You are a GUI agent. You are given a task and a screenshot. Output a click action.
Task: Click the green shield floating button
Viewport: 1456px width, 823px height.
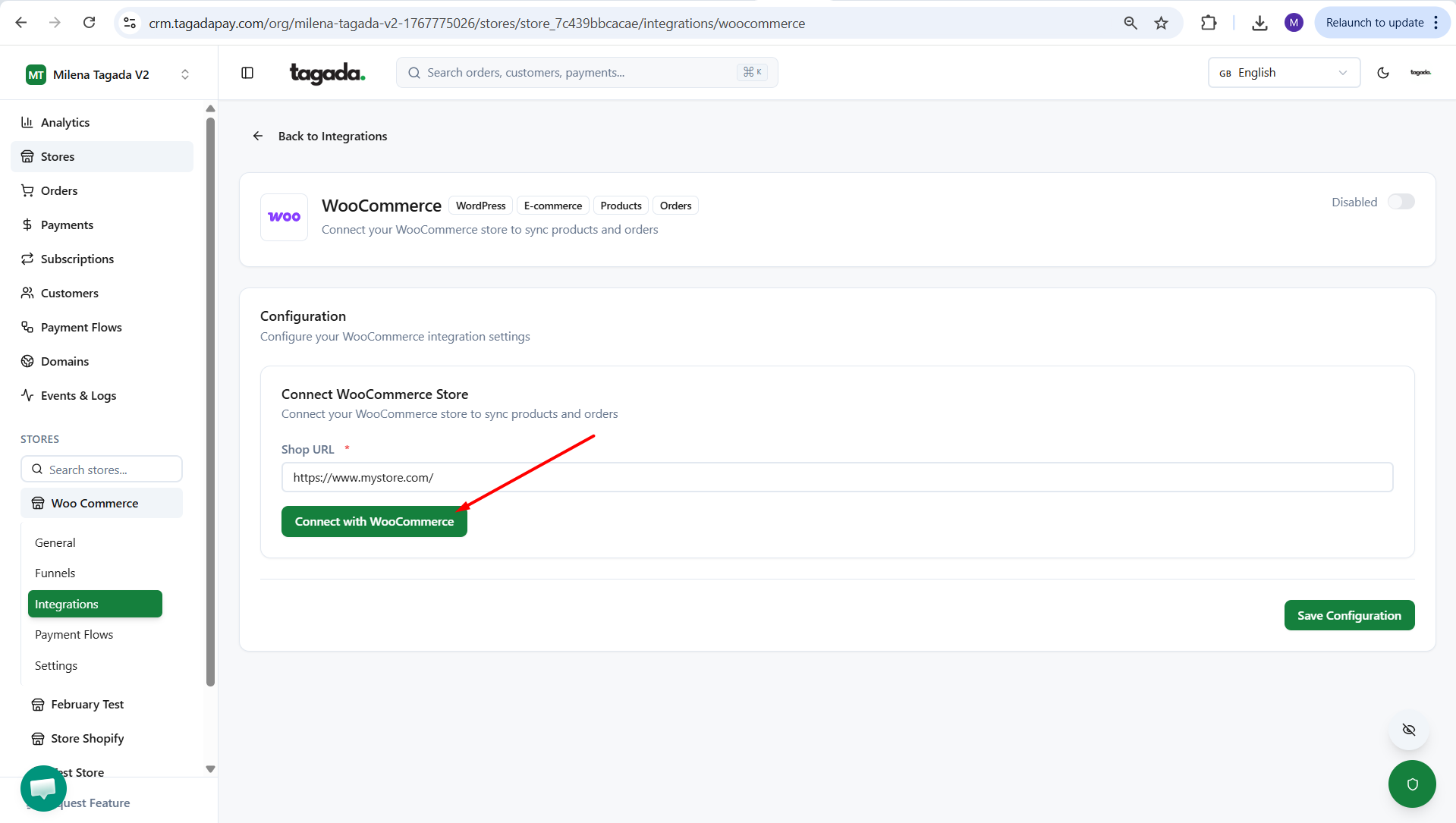pos(1411,784)
